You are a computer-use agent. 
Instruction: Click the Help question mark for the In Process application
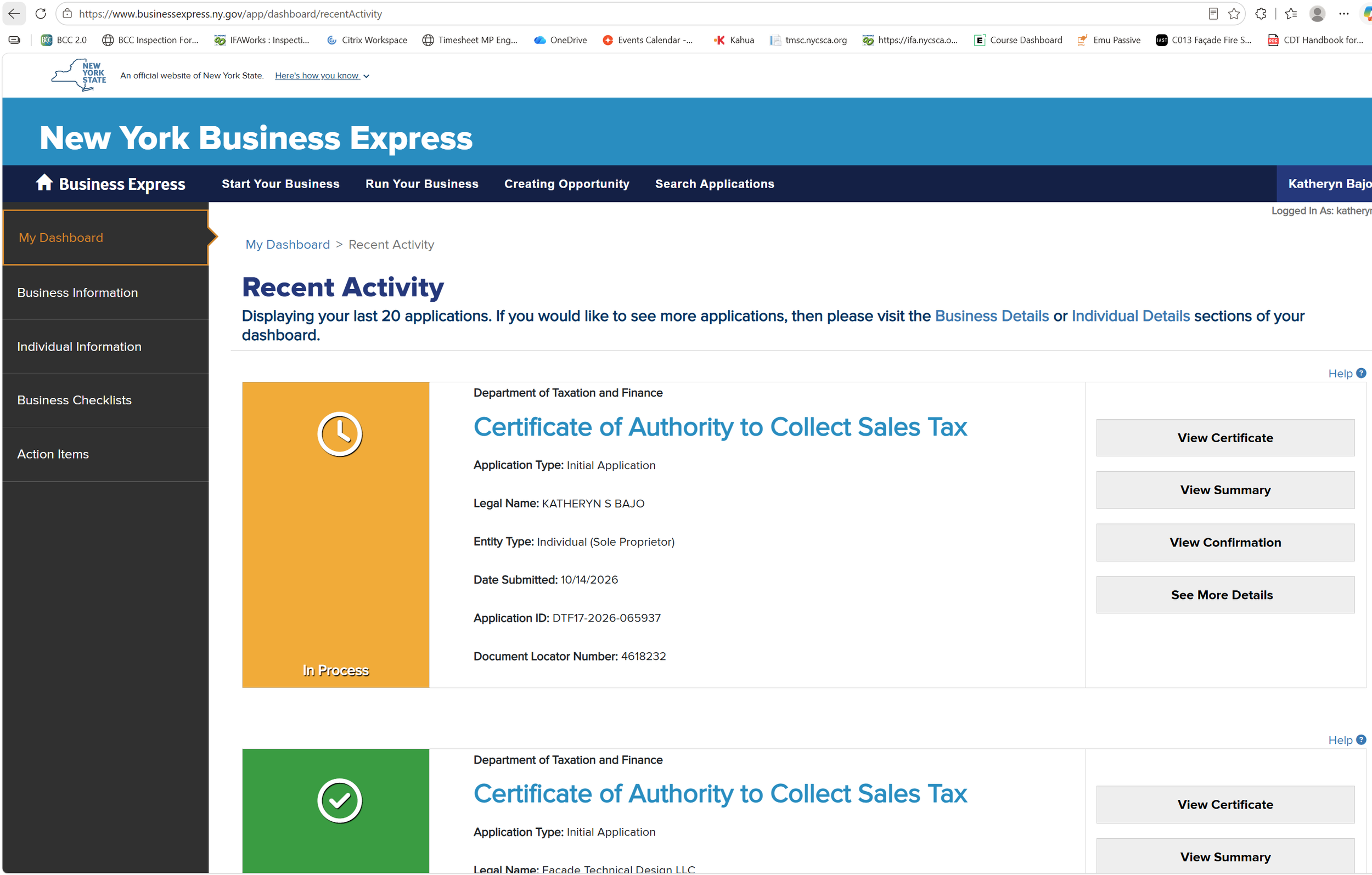(1361, 373)
